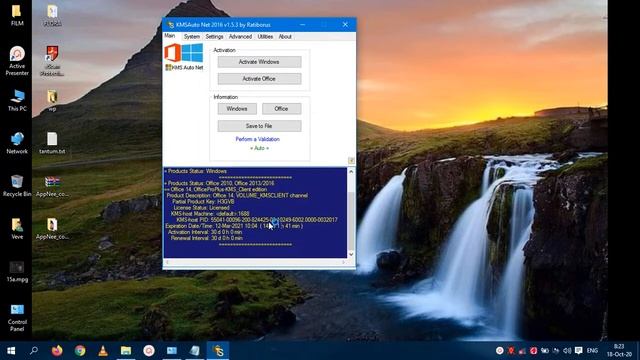Image resolution: width=640 pixels, height=360 pixels.
Task: Click the log scrollbar up arrow
Action: pyautogui.click(x=351, y=172)
